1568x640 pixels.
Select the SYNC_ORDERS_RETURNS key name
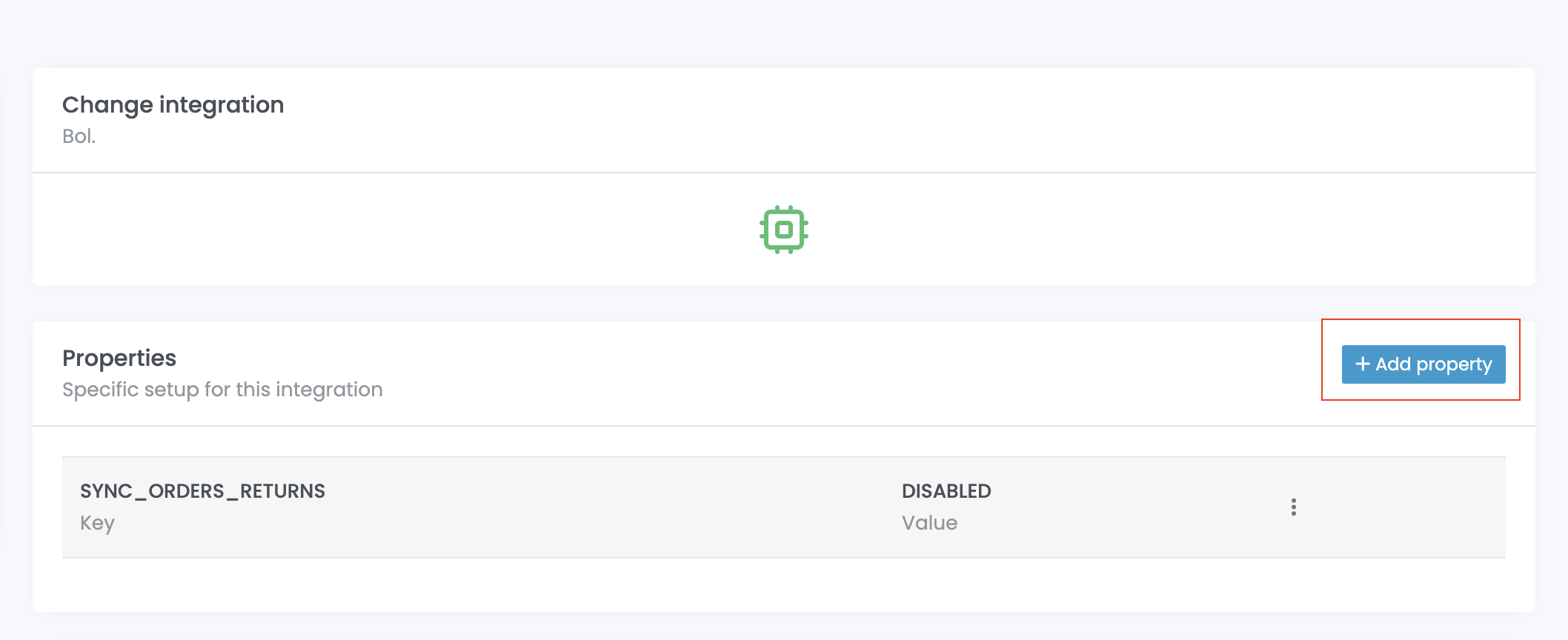[202, 491]
